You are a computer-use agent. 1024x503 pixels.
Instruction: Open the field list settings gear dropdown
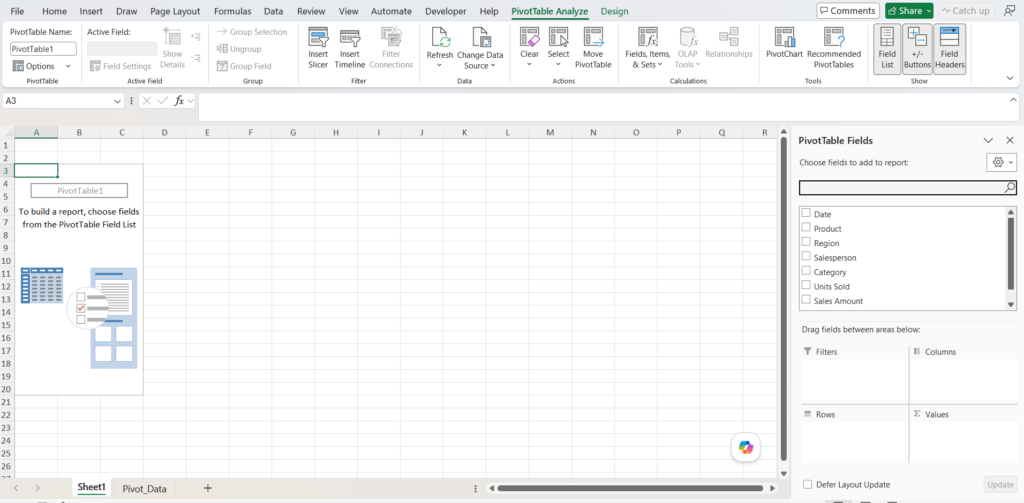[1000, 162]
